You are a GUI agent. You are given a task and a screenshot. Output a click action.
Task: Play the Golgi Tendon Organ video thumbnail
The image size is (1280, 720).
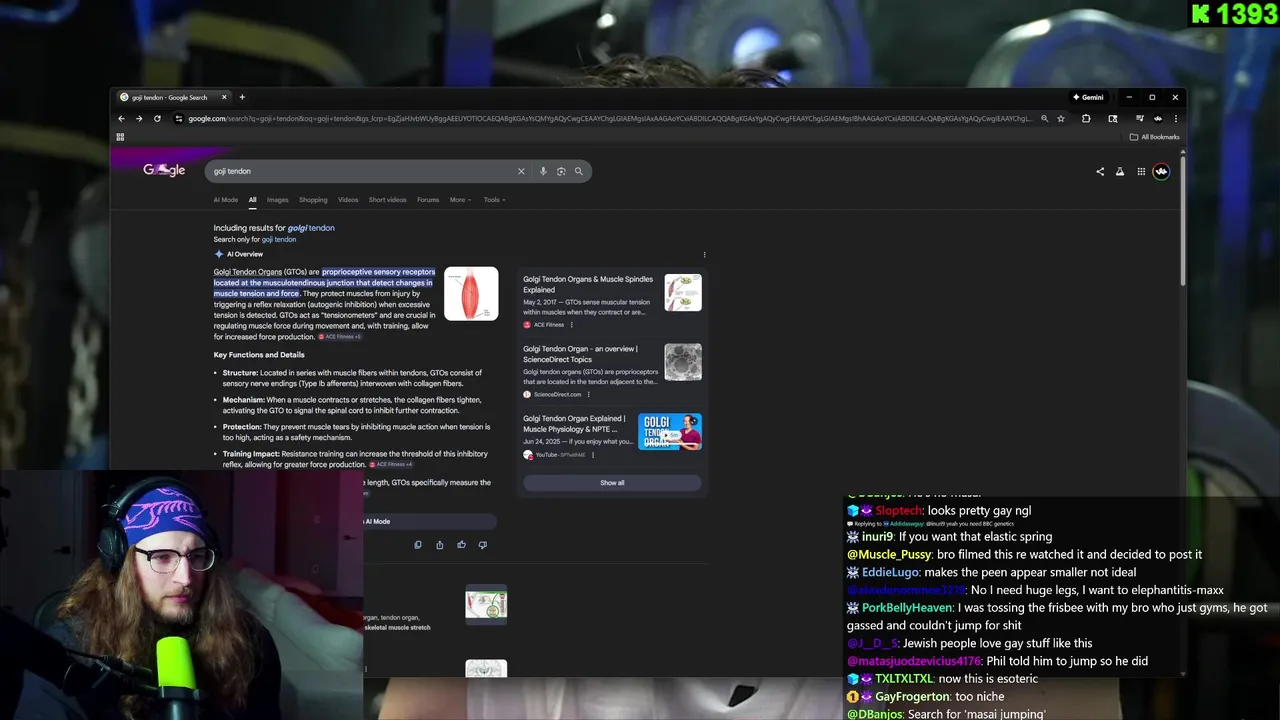coord(670,432)
